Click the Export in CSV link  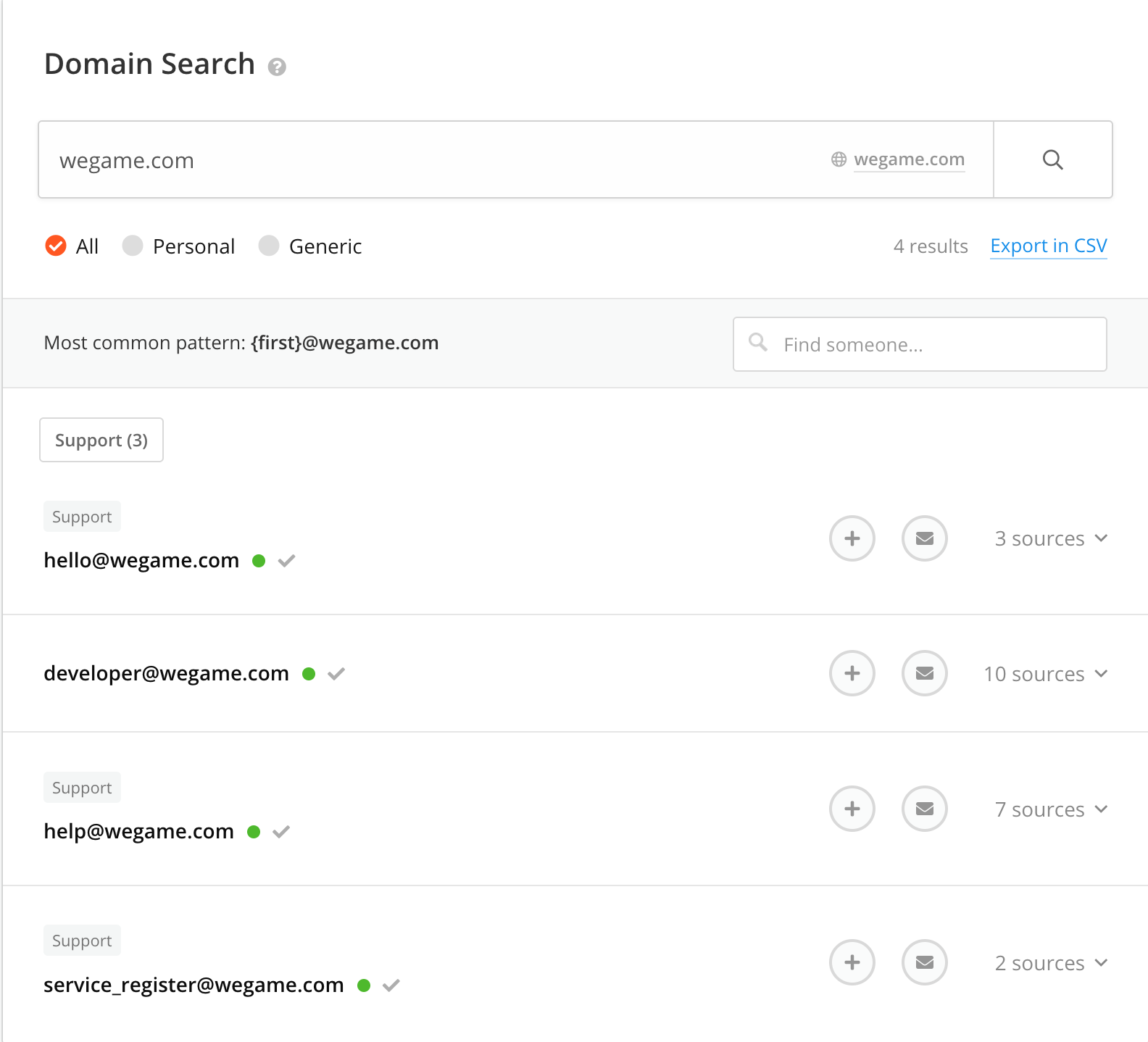pos(1048,246)
